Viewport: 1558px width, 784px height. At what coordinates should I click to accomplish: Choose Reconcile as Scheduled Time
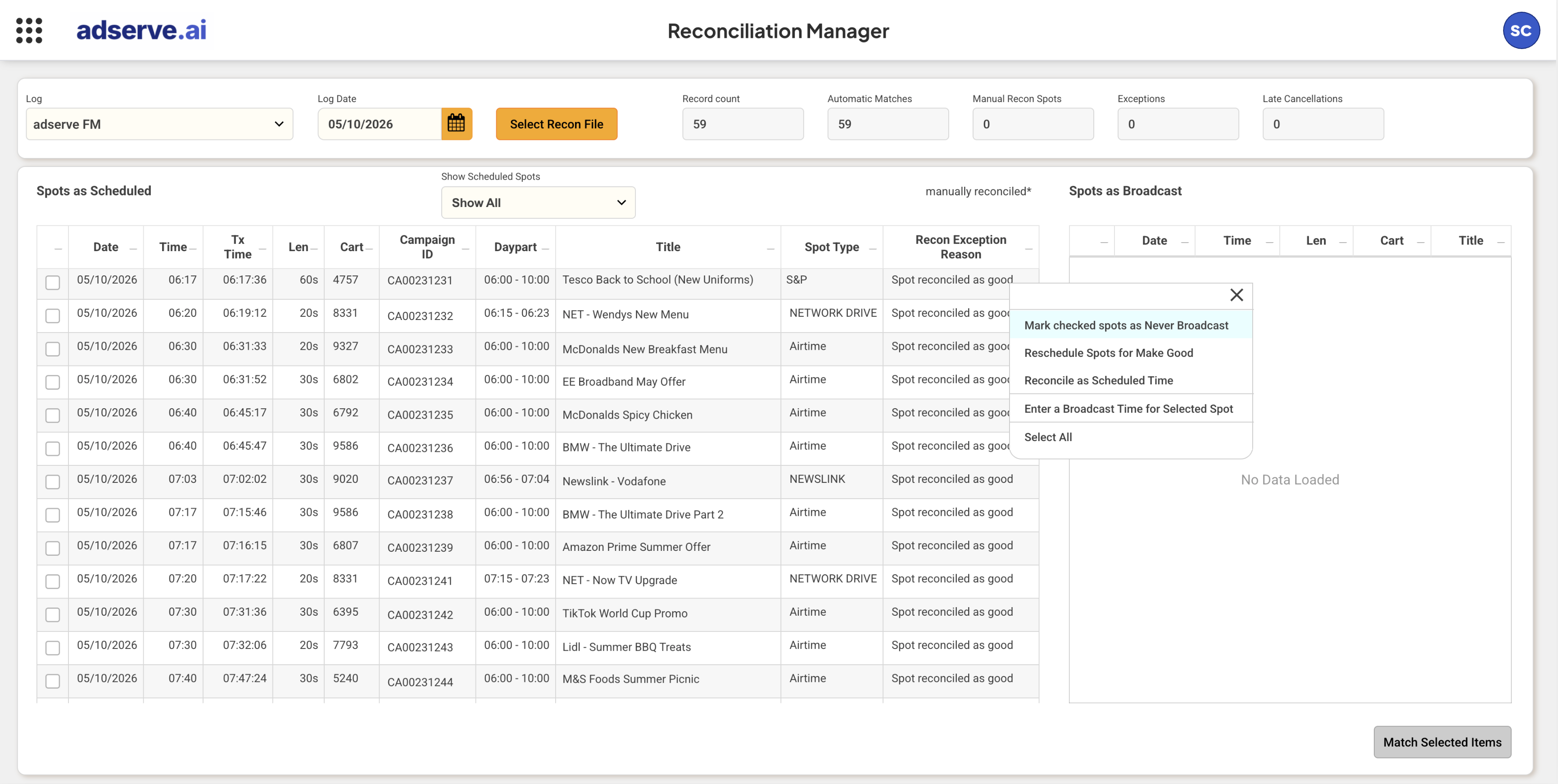(x=1130, y=380)
